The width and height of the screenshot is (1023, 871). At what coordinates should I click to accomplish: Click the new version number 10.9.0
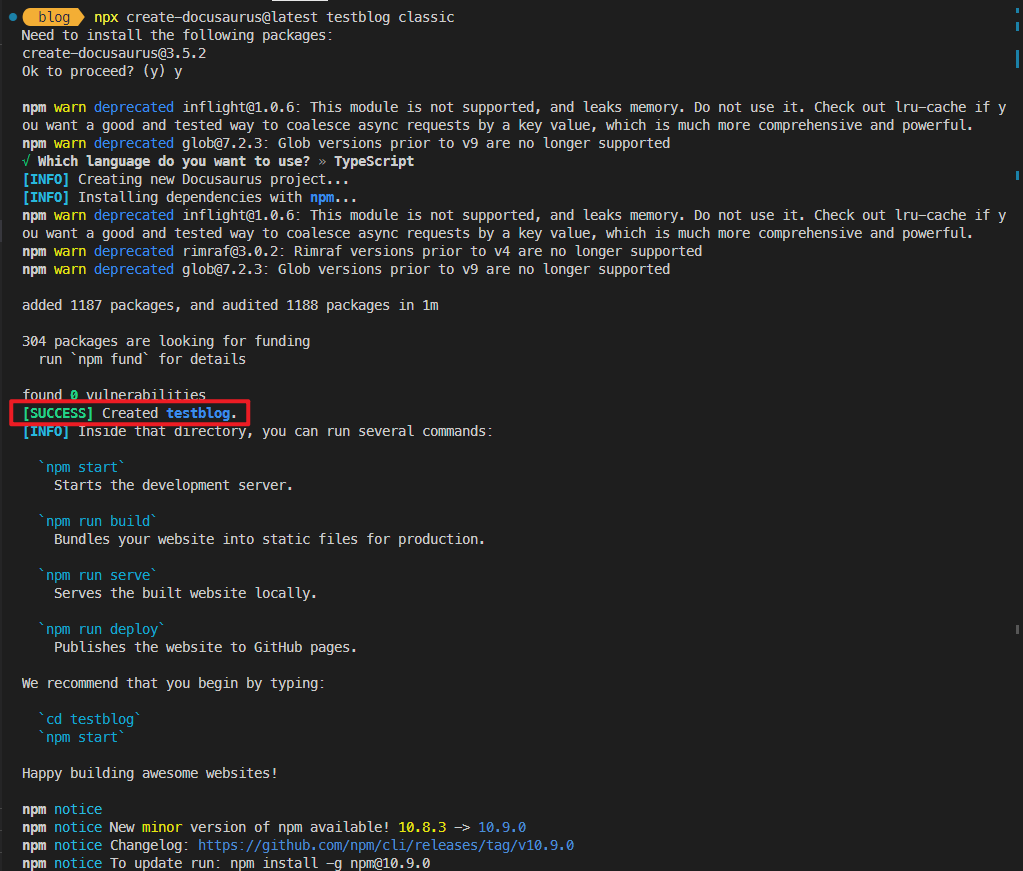(x=501, y=827)
